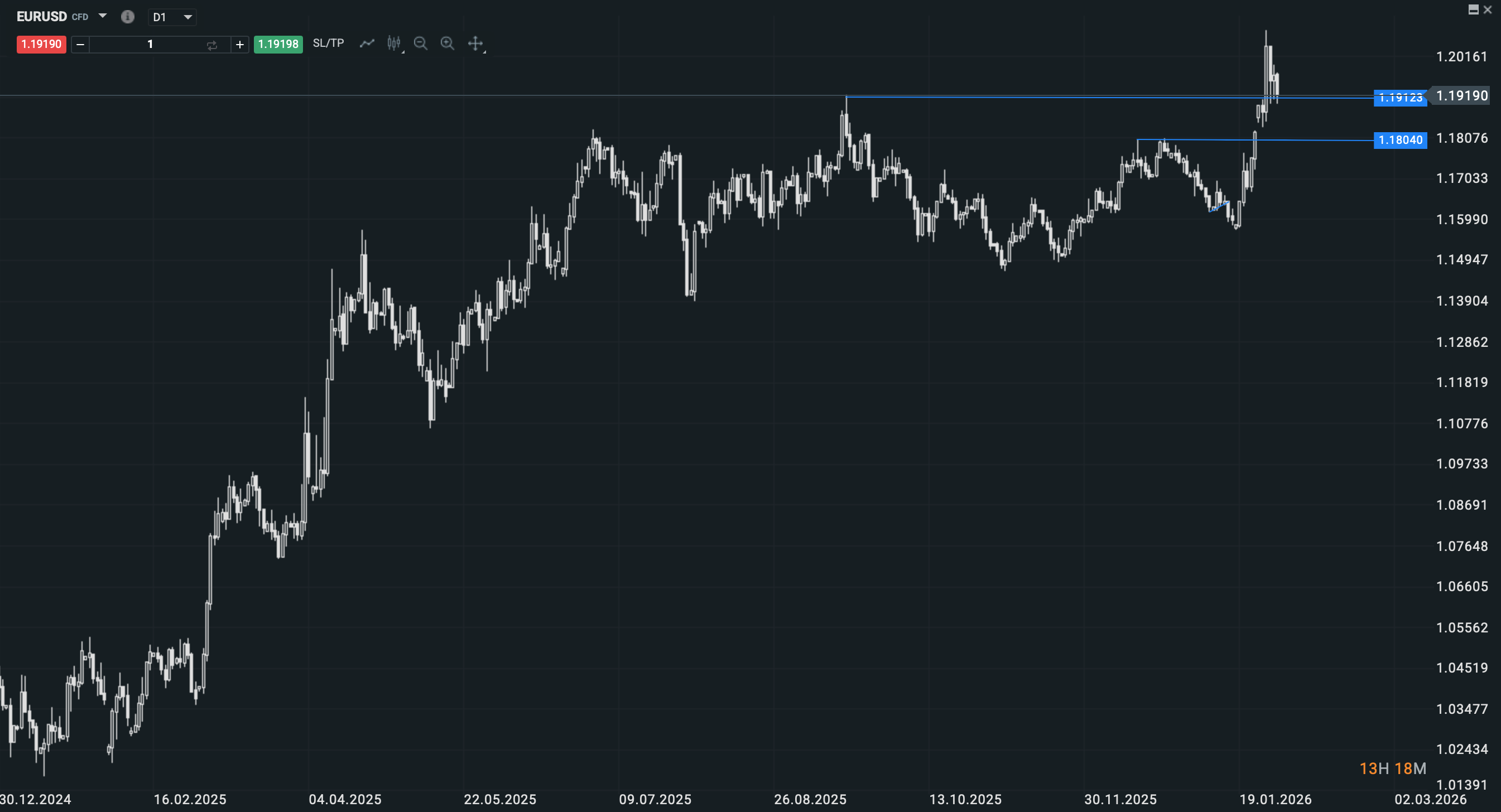The image size is (1501, 812).
Task: Maximize the chart window
Action: pos(1473,9)
